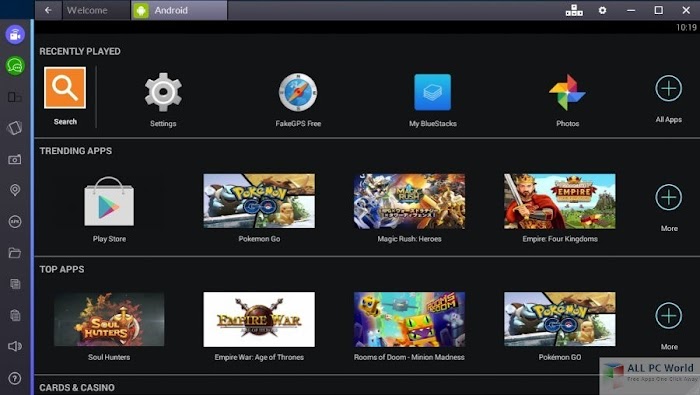Minimize the BlueStacks window
700x395 pixels.
point(631,10)
